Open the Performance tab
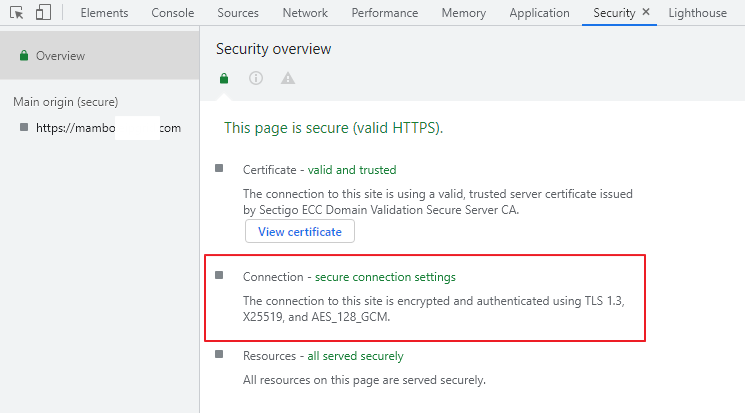Image resolution: width=745 pixels, height=413 pixels. [x=386, y=13]
